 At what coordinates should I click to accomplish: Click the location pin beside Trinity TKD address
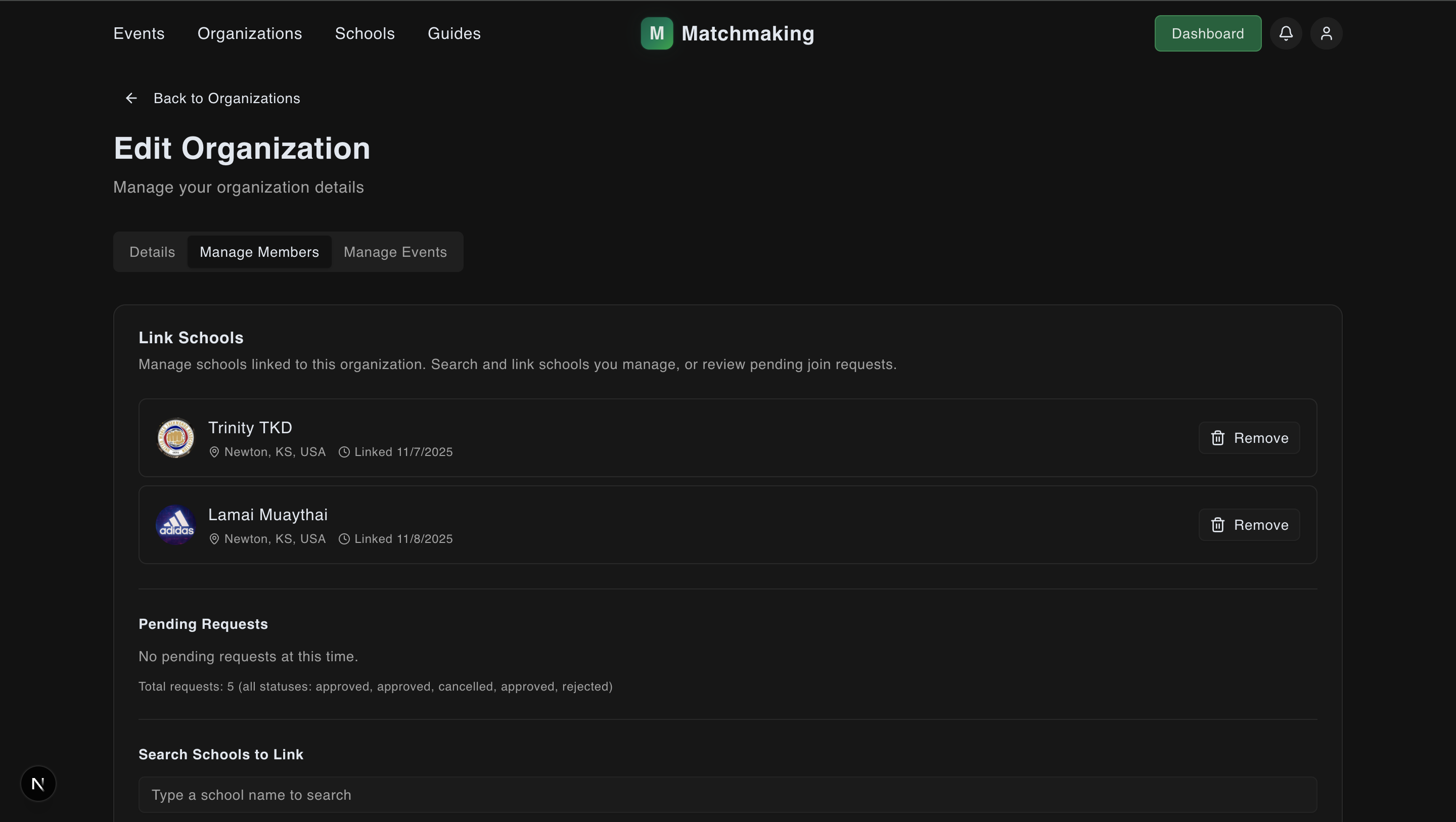(x=214, y=452)
